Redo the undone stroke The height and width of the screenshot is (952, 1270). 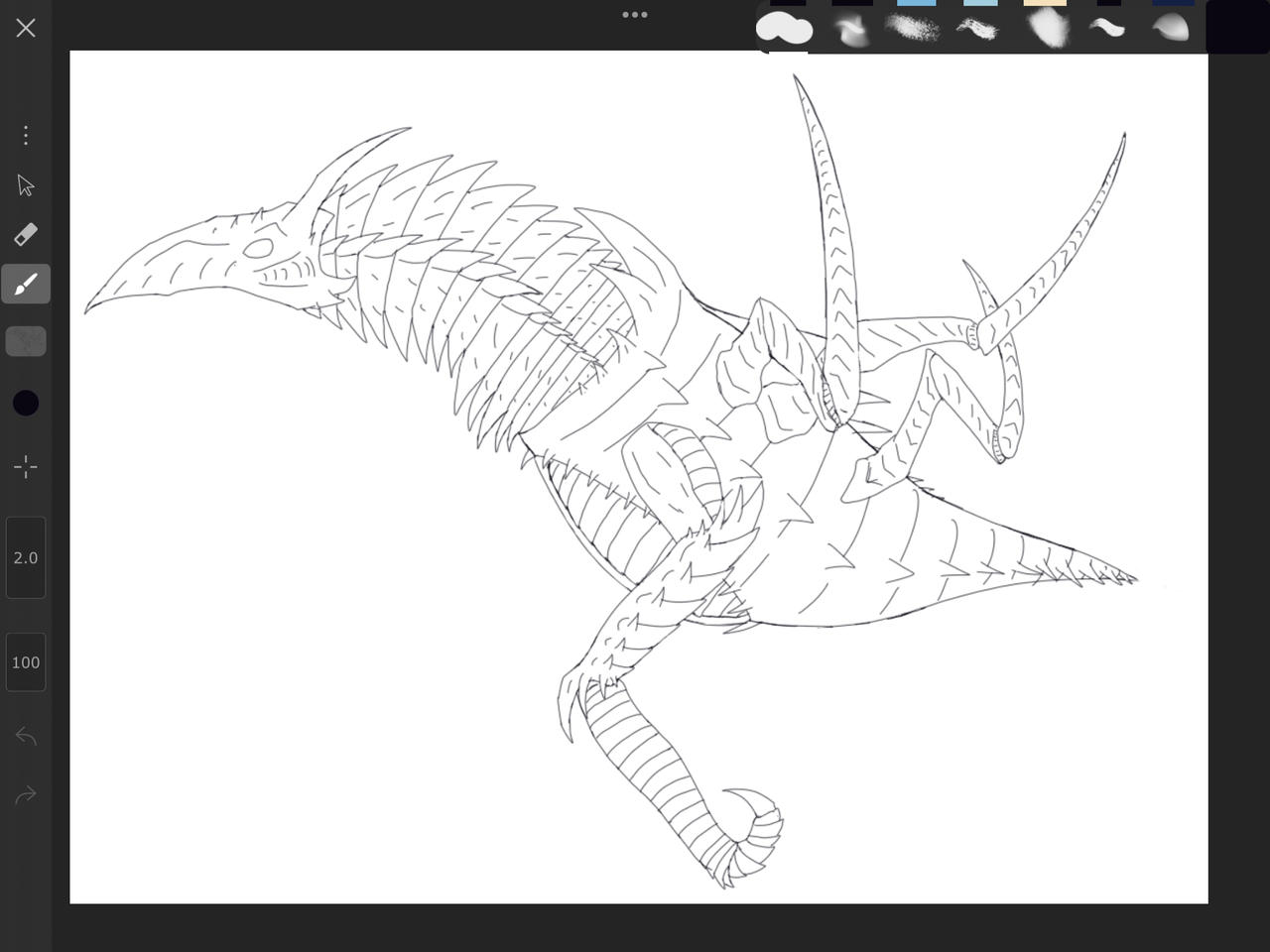click(x=26, y=794)
